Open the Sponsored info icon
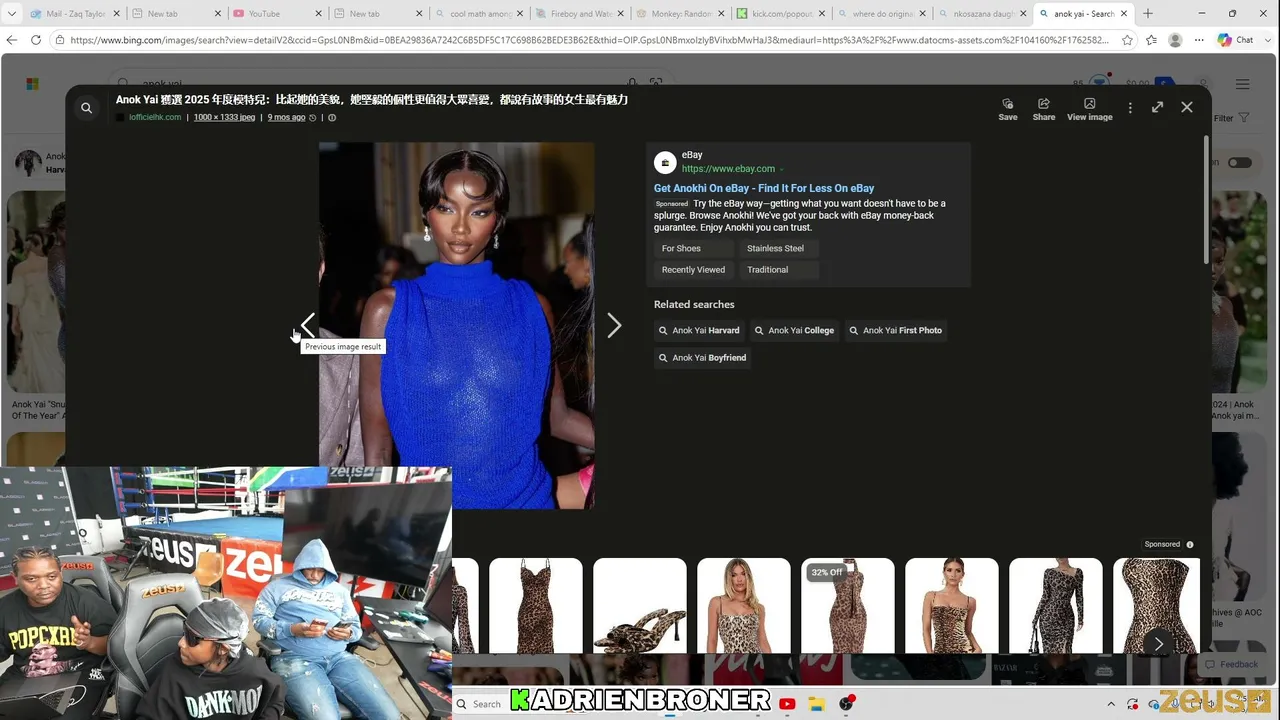The width and height of the screenshot is (1280, 720). 1190,545
